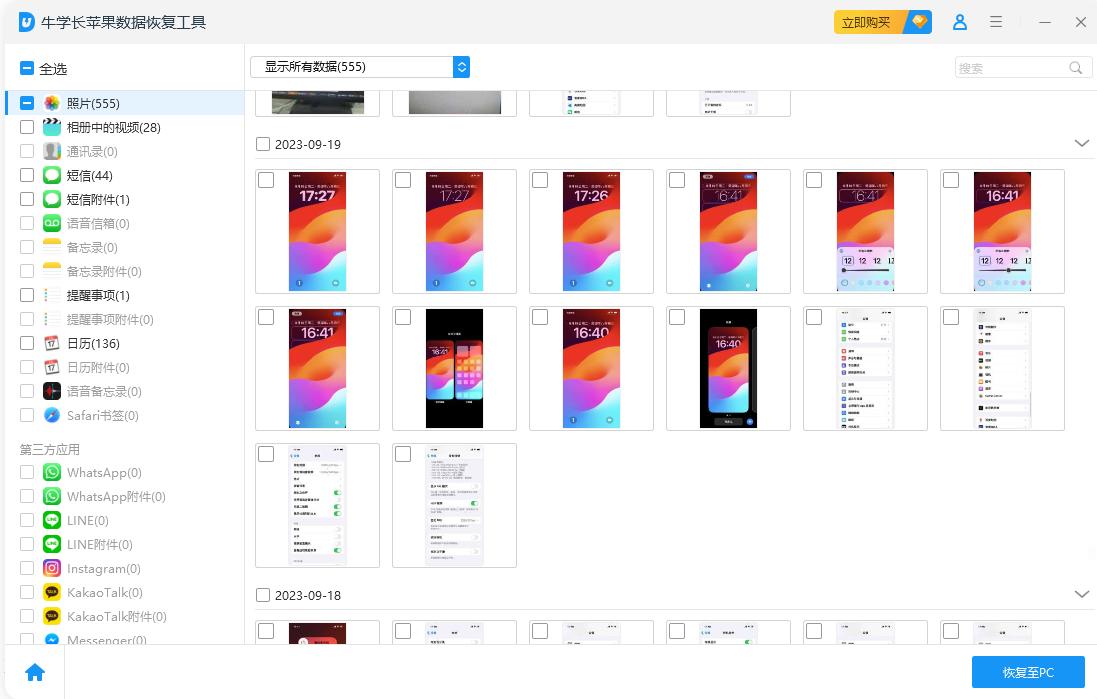
Task: Check the 短信(44) checkbox
Action: tap(27, 175)
